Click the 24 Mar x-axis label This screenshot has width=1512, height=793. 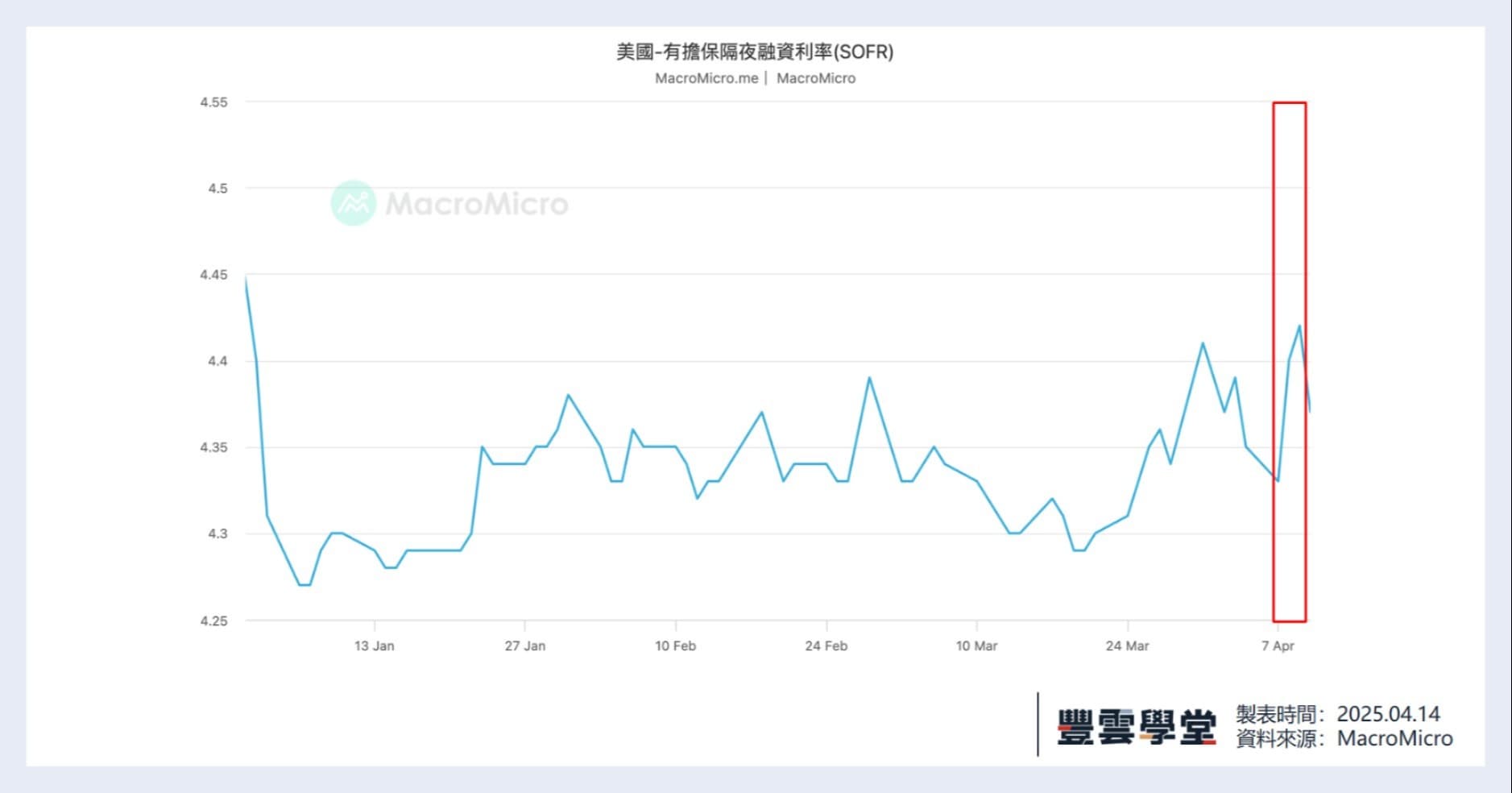pos(1127,646)
